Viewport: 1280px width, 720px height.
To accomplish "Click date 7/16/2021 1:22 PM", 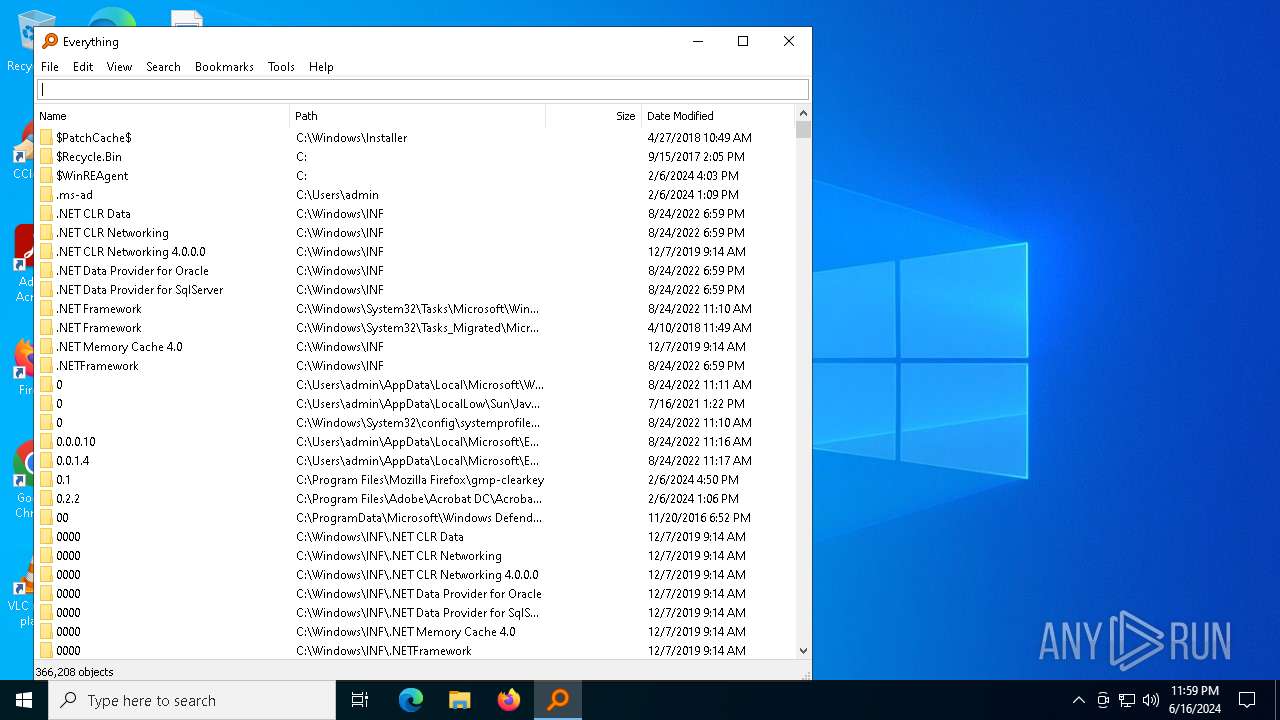I will pos(696,404).
